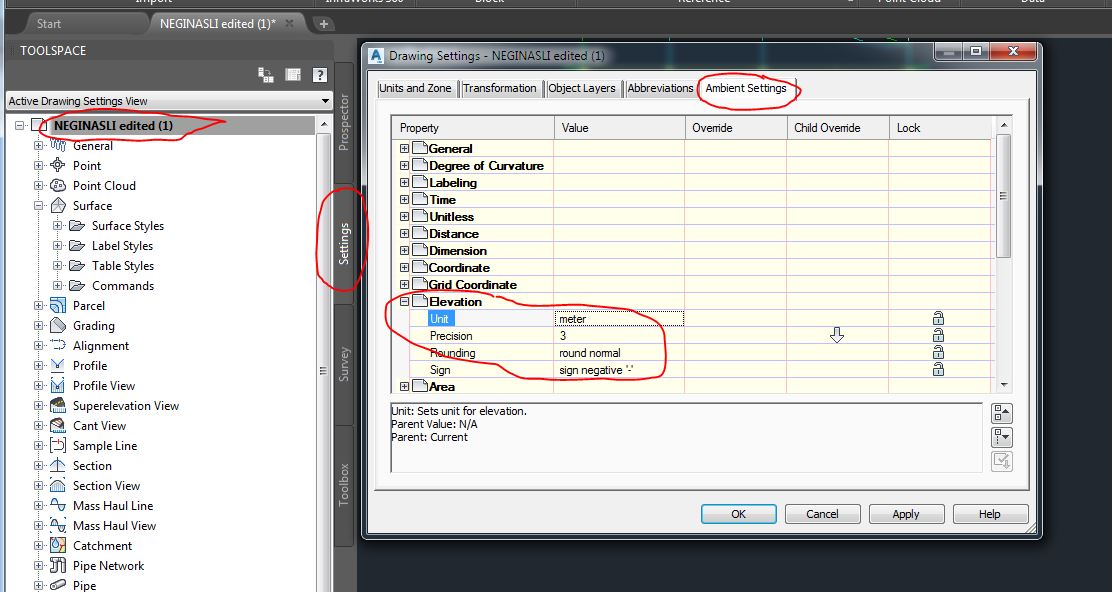The image size is (1112, 592).
Task: Expand the Area property group
Action: (x=404, y=386)
